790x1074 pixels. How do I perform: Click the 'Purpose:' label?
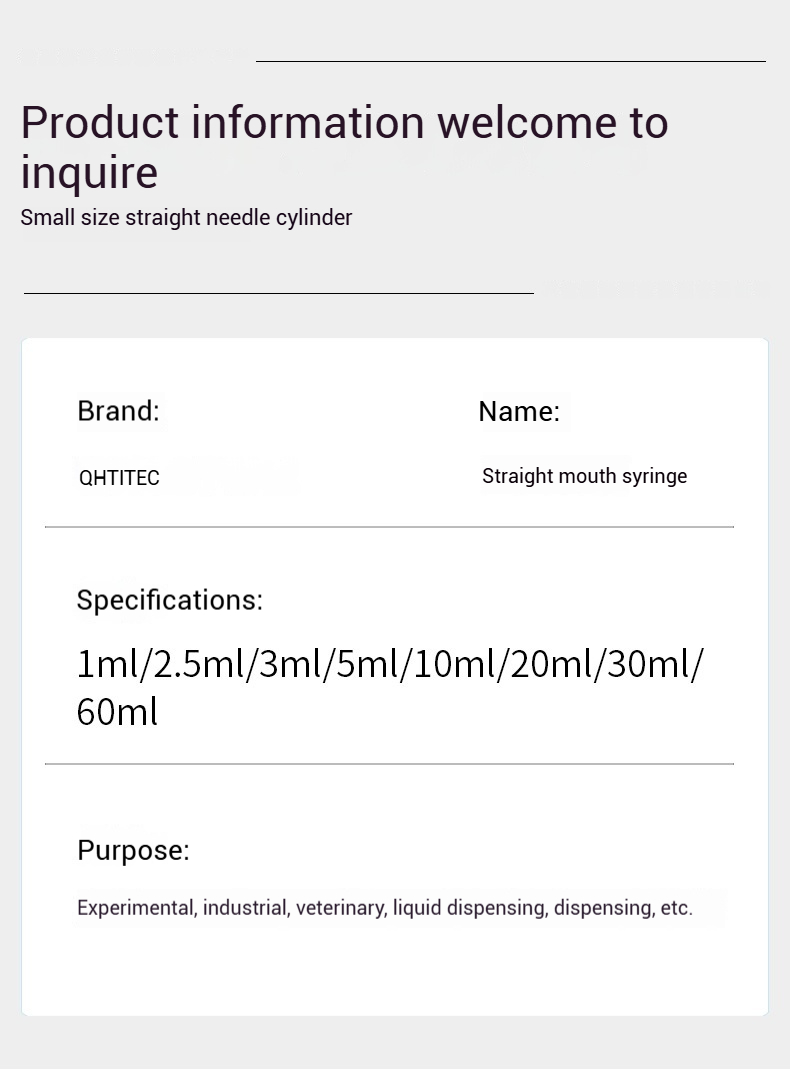pyautogui.click(x=134, y=850)
